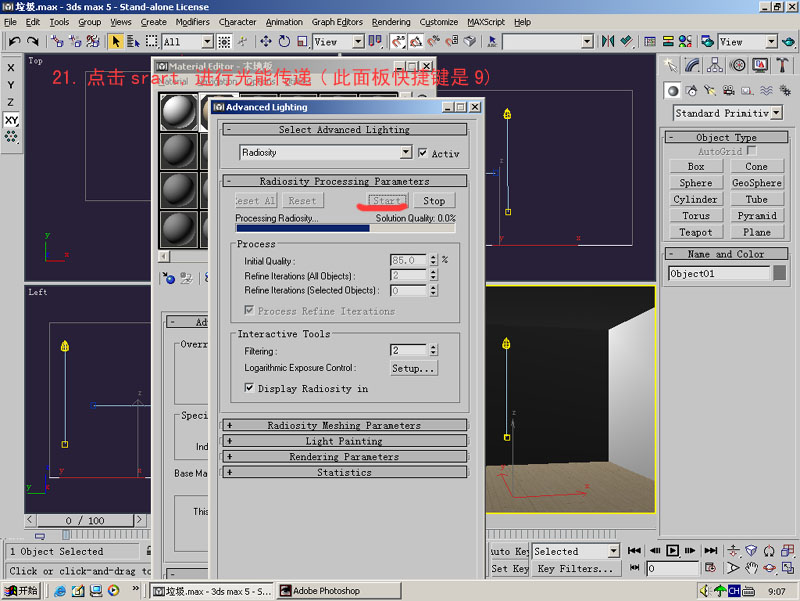Activate the Select Object arrow tool
Image resolution: width=800 pixels, height=601 pixels.
click(116, 41)
